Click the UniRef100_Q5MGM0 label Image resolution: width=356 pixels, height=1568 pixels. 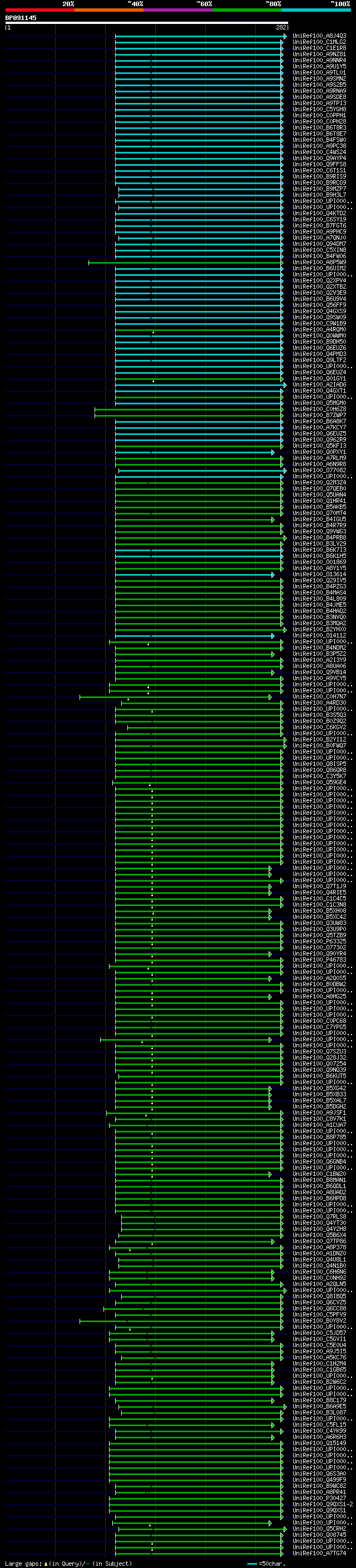click(319, 403)
